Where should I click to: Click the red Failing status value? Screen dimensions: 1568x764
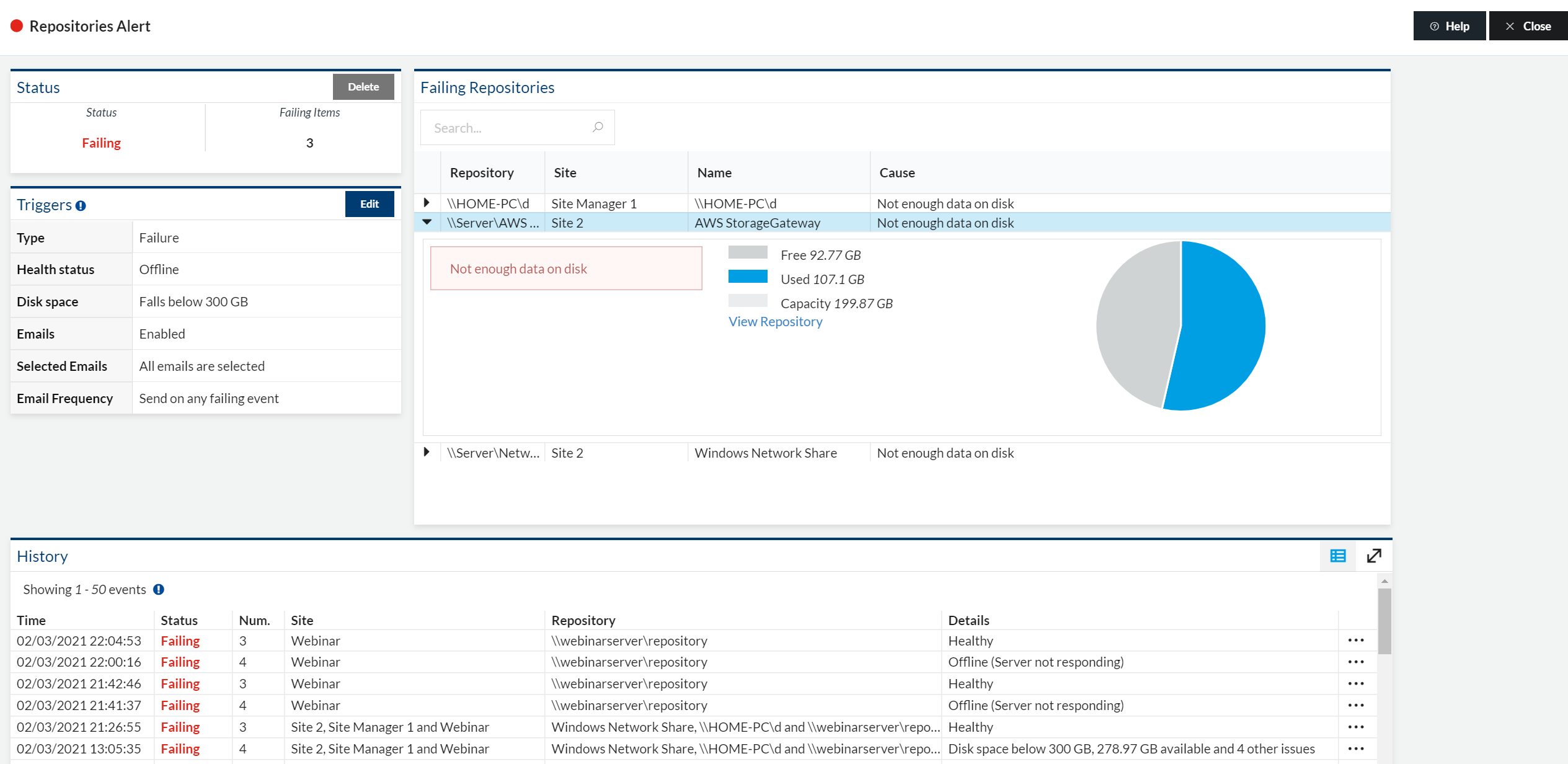(102, 143)
